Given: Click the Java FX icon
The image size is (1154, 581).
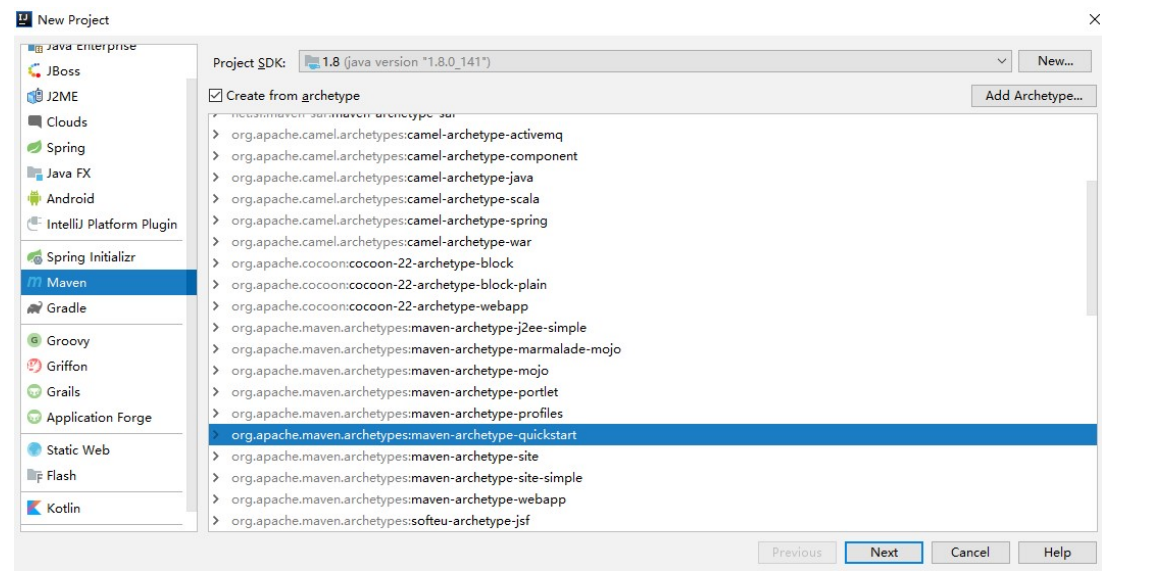Looking at the screenshot, I should coord(35,173).
